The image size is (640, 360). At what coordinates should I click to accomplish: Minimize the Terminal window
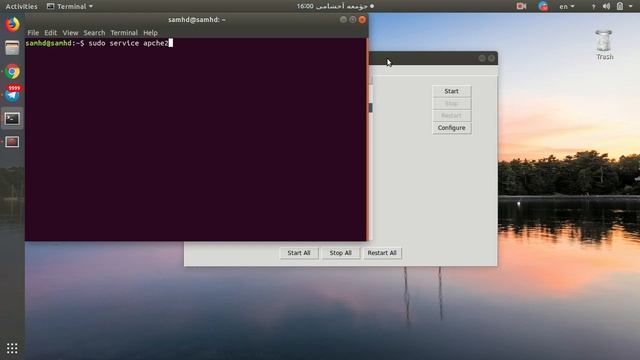point(343,20)
